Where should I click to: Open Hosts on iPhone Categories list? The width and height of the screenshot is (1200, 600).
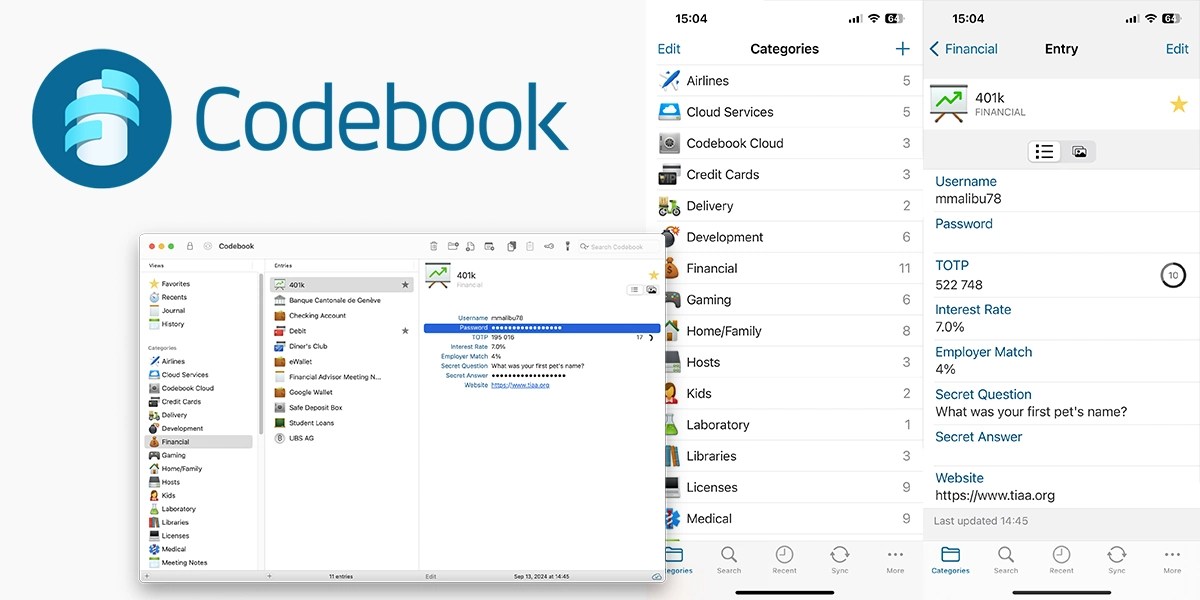(x=784, y=362)
